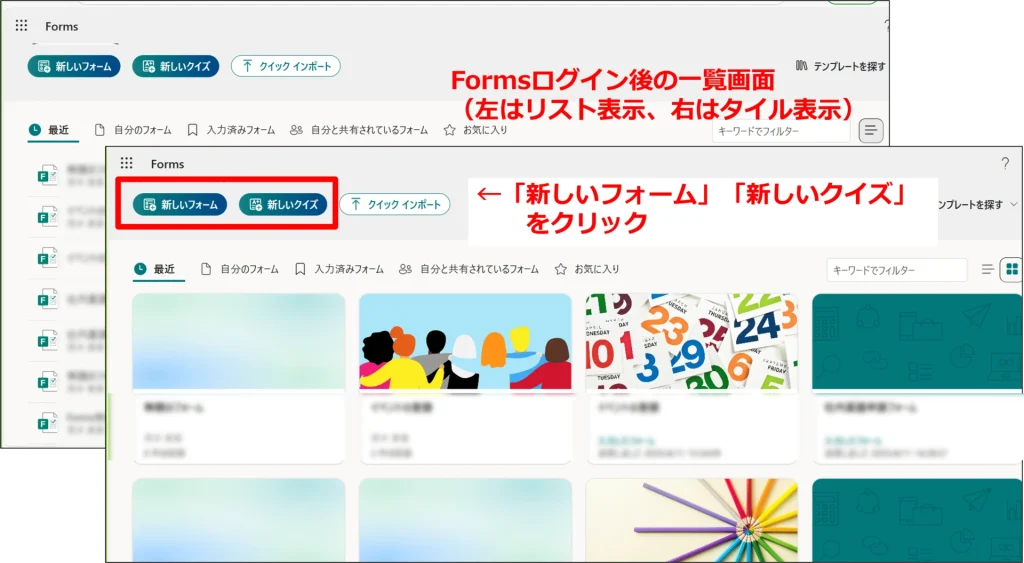The height and width of the screenshot is (563, 1024).
Task: Open the app launcher in the front Forms window
Action: coord(127,163)
